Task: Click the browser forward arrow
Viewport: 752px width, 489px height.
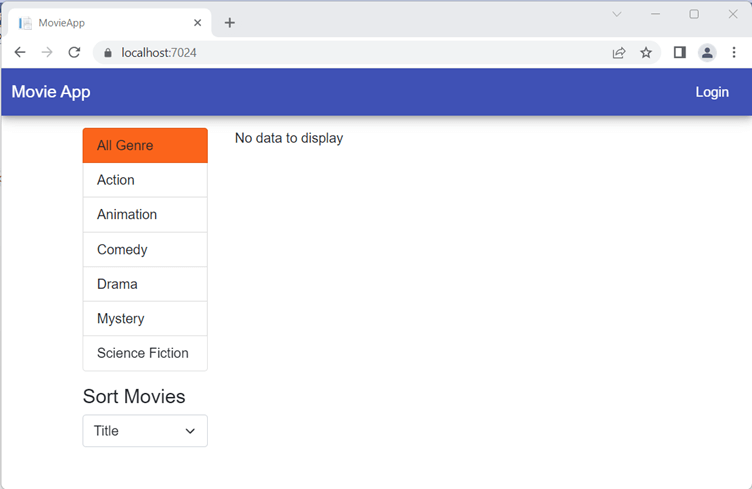Action: 47,53
